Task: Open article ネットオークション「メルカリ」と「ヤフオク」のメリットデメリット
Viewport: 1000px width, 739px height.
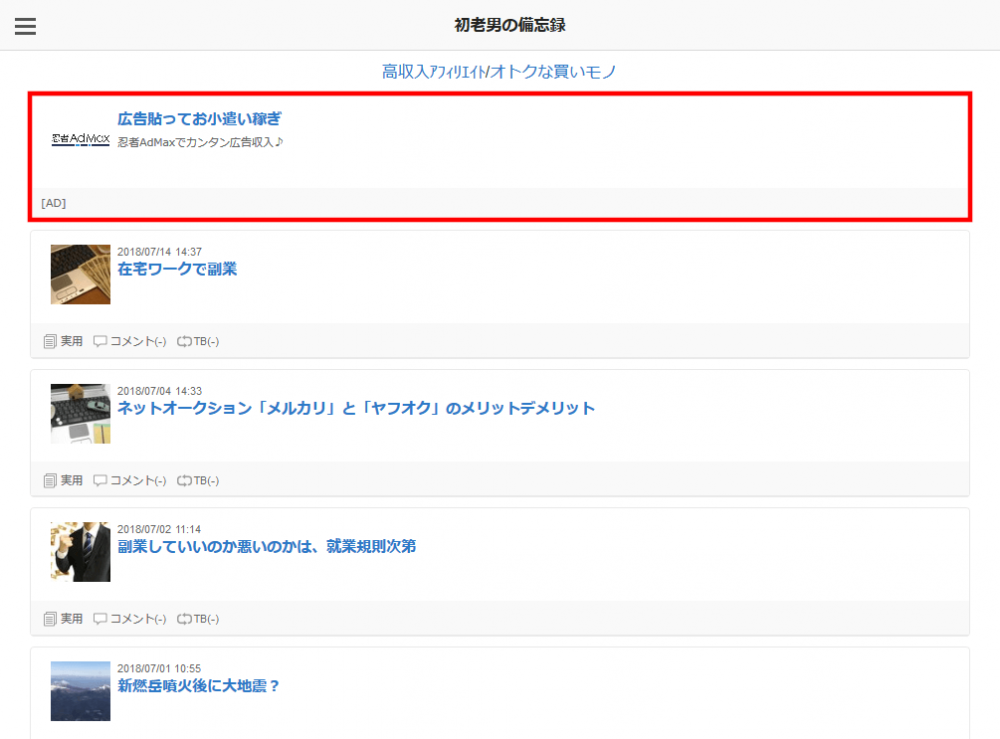Action: pos(356,408)
